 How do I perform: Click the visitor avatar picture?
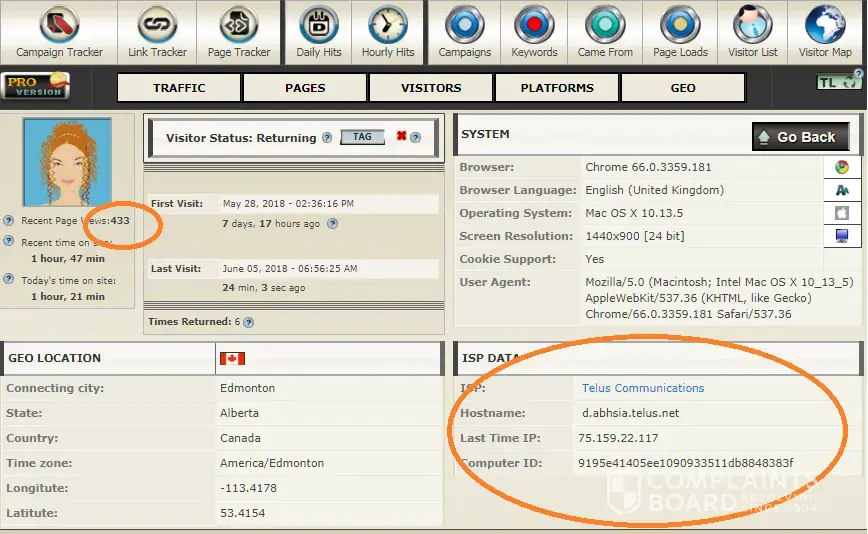pos(66,163)
